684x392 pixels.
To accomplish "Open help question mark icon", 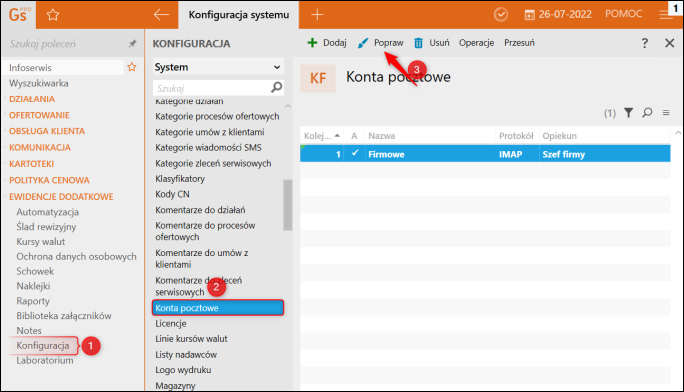I will (645, 43).
